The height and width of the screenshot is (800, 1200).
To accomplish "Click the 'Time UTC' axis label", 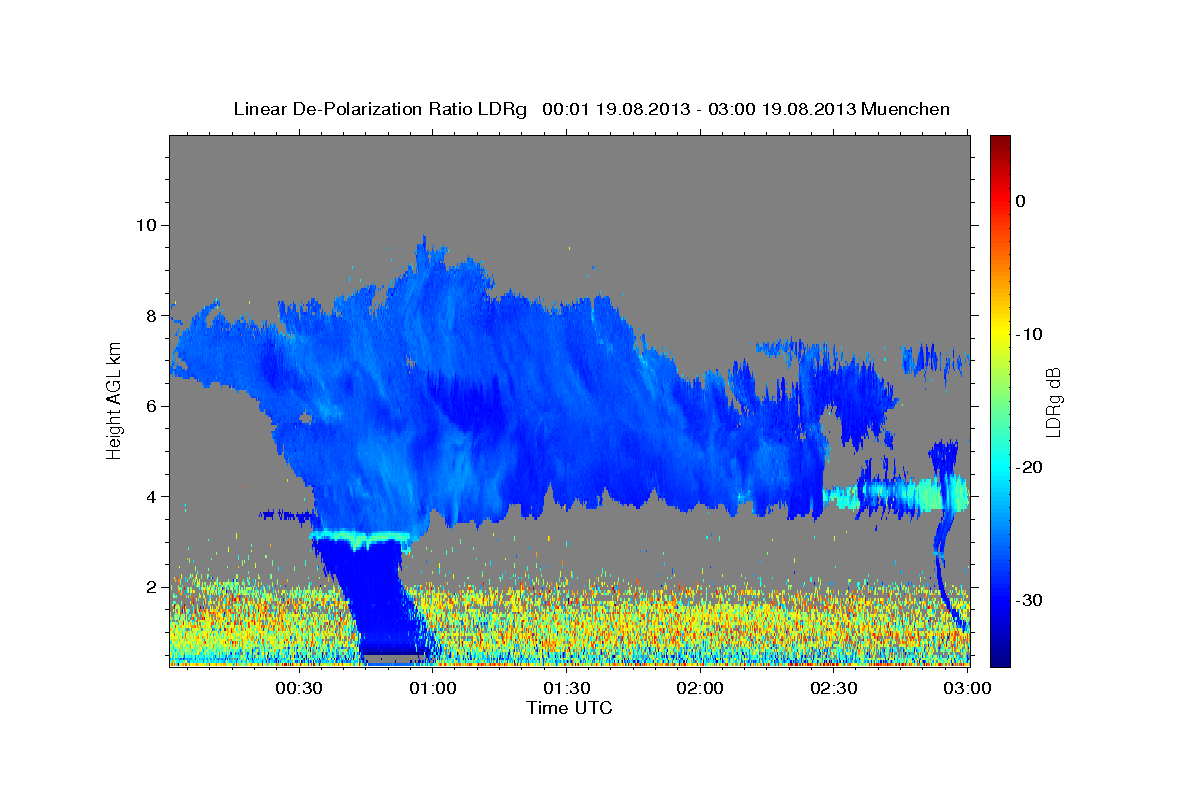I will coord(569,708).
